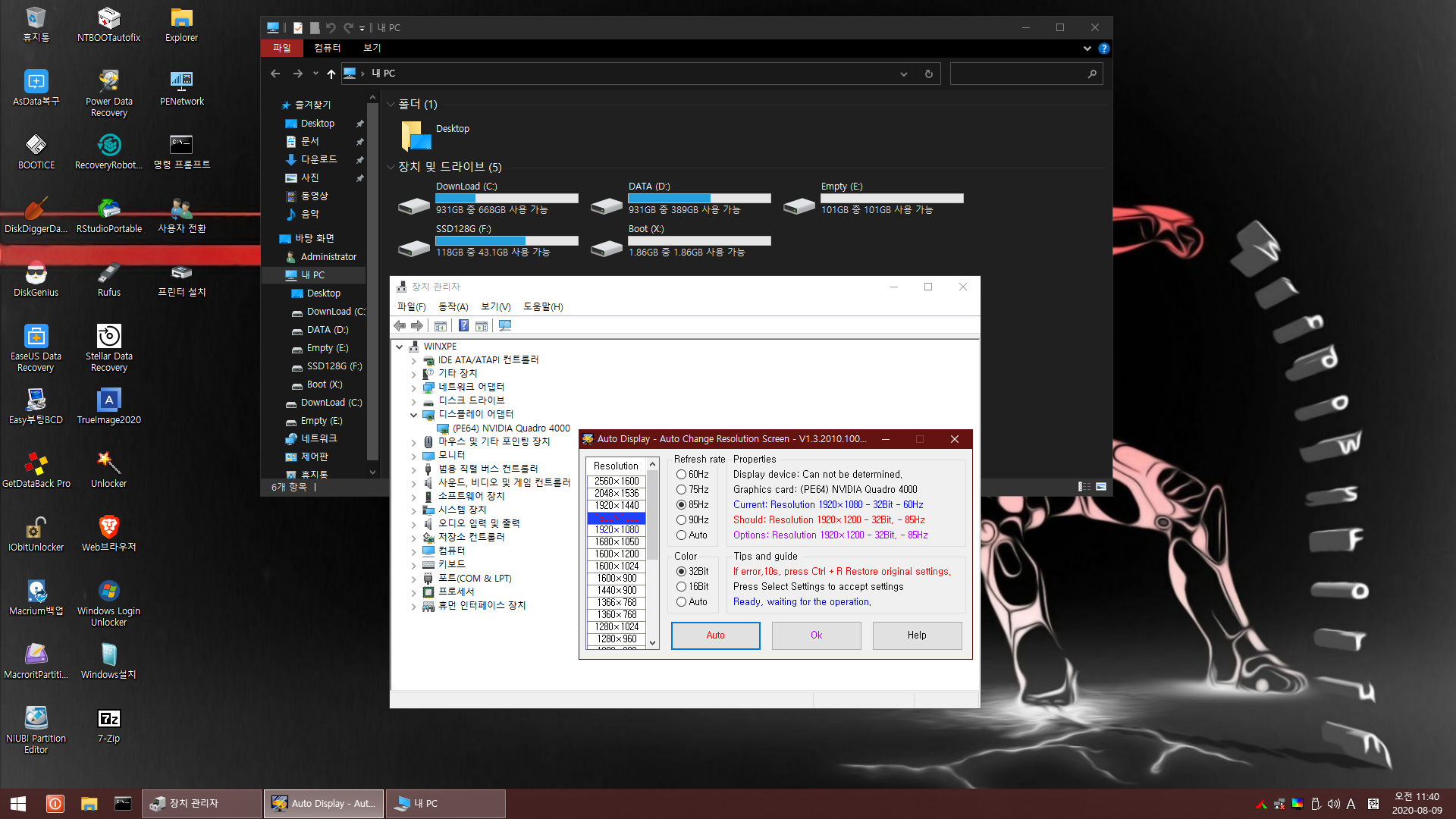Switch to 장치 관리자 taskbar button

point(201,804)
